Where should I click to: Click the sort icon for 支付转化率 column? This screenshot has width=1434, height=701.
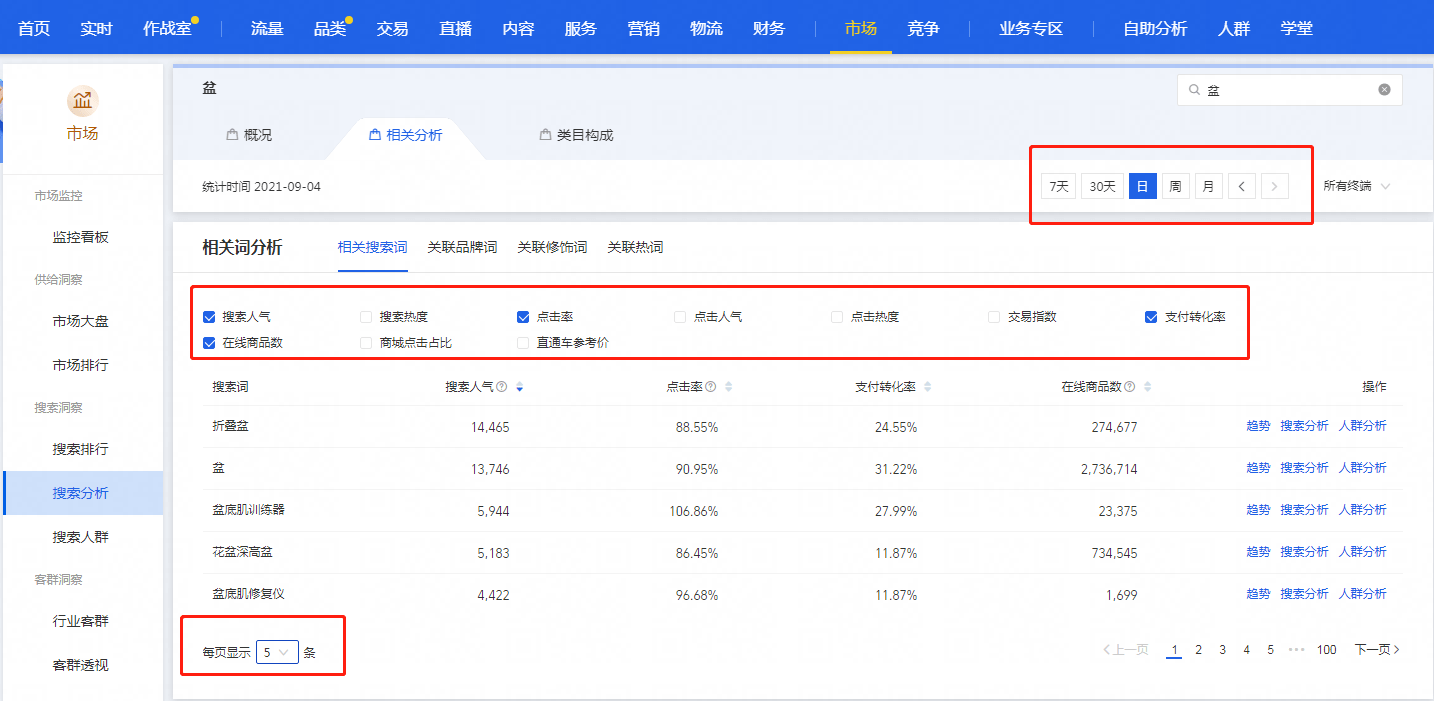928,387
